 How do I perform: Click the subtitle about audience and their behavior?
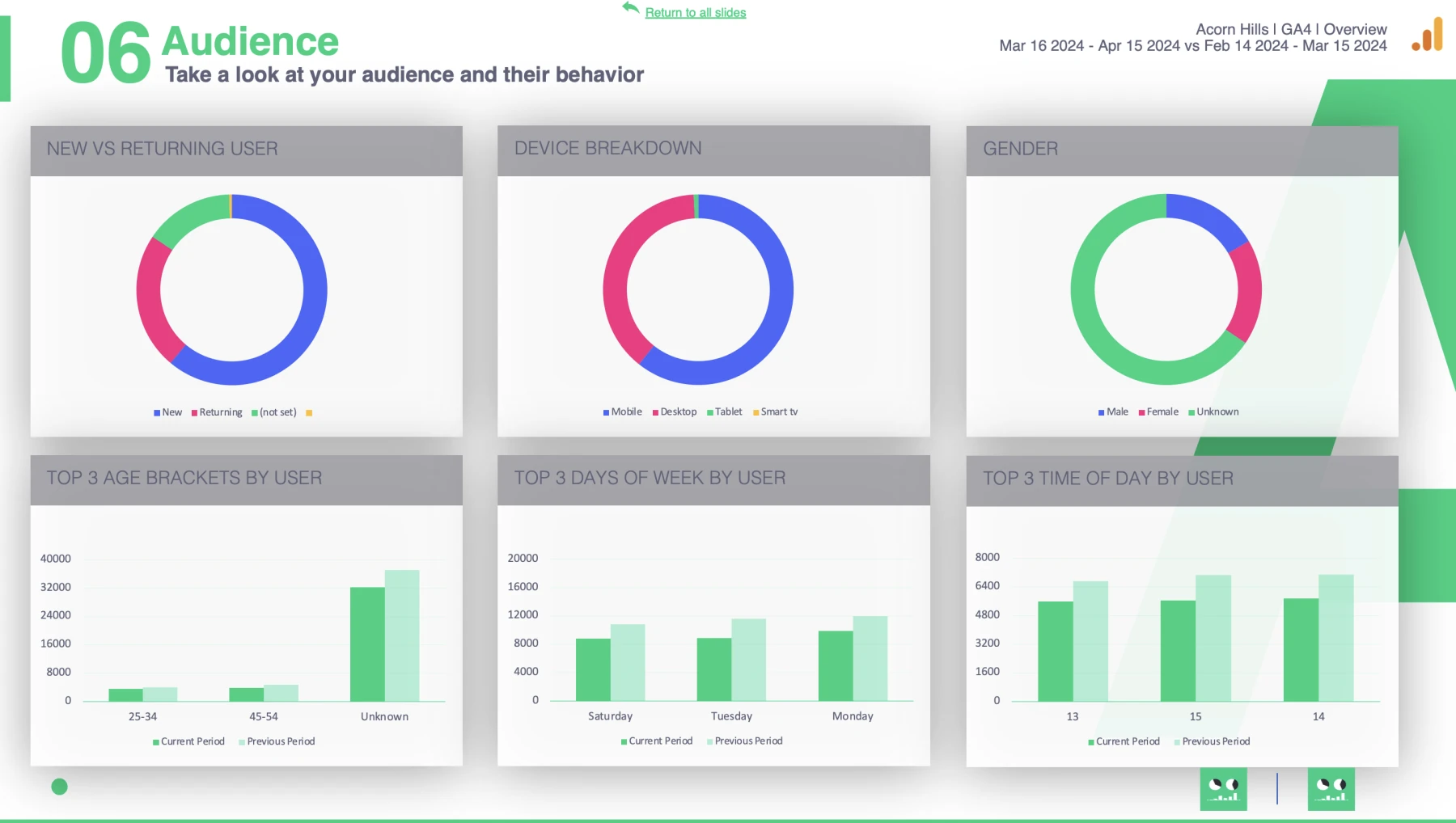pos(404,74)
